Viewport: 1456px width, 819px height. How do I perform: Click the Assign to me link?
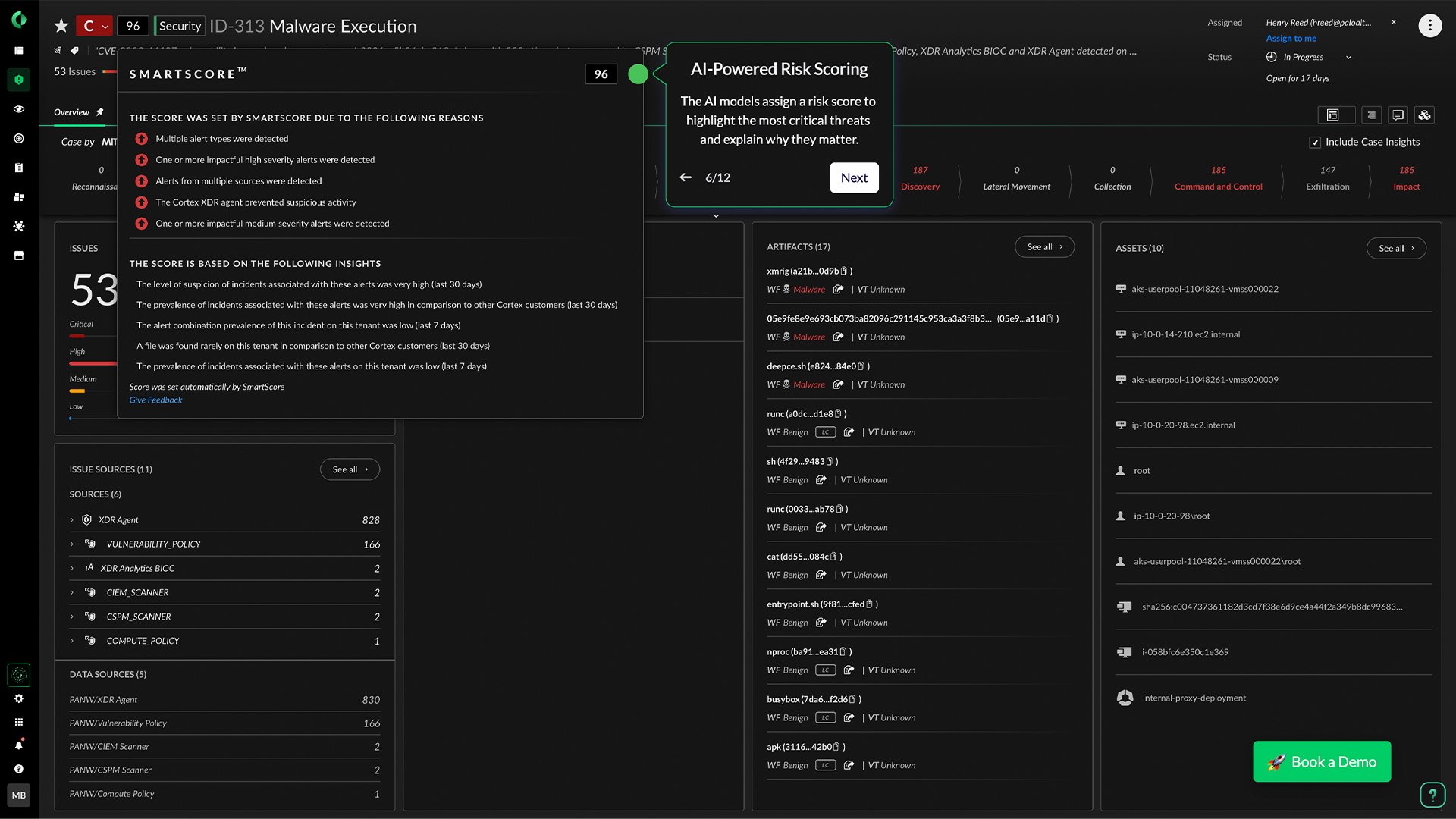(1291, 38)
